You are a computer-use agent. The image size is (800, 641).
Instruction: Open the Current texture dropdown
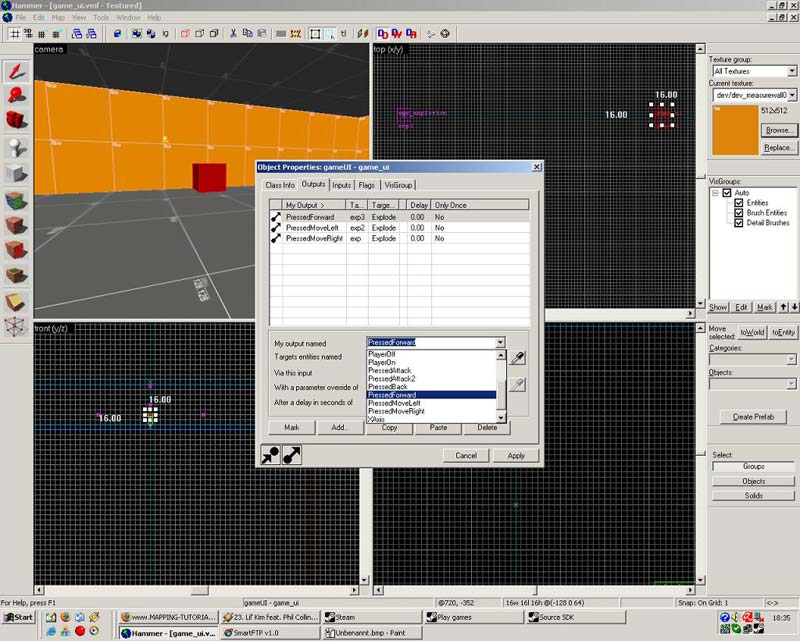791,95
